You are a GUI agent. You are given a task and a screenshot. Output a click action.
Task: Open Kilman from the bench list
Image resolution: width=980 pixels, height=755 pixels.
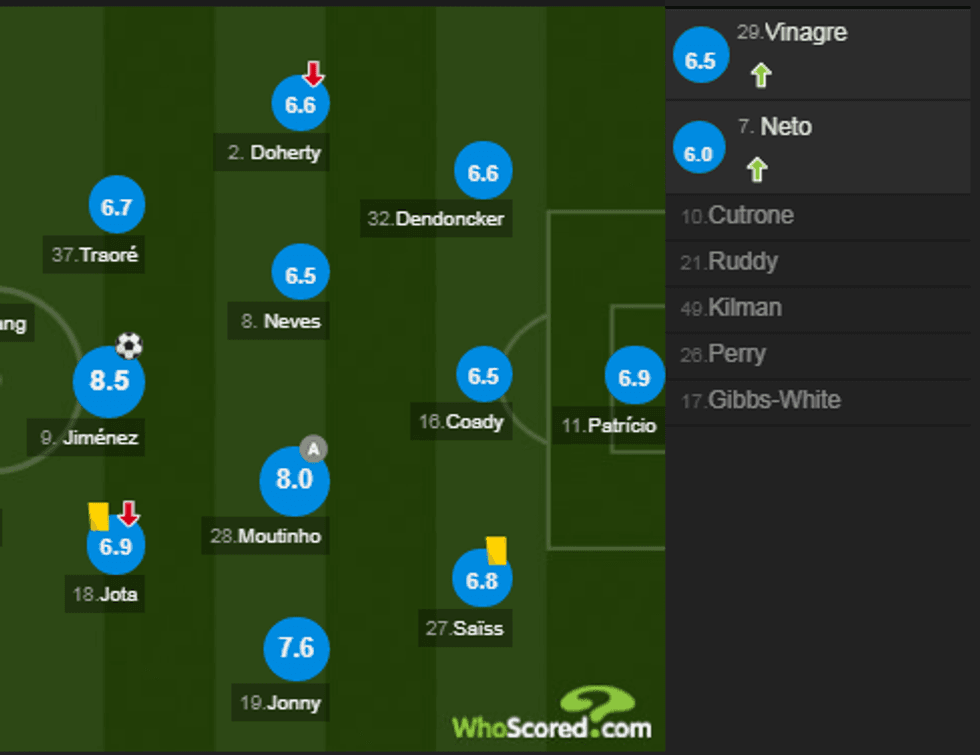pyautogui.click(x=744, y=308)
